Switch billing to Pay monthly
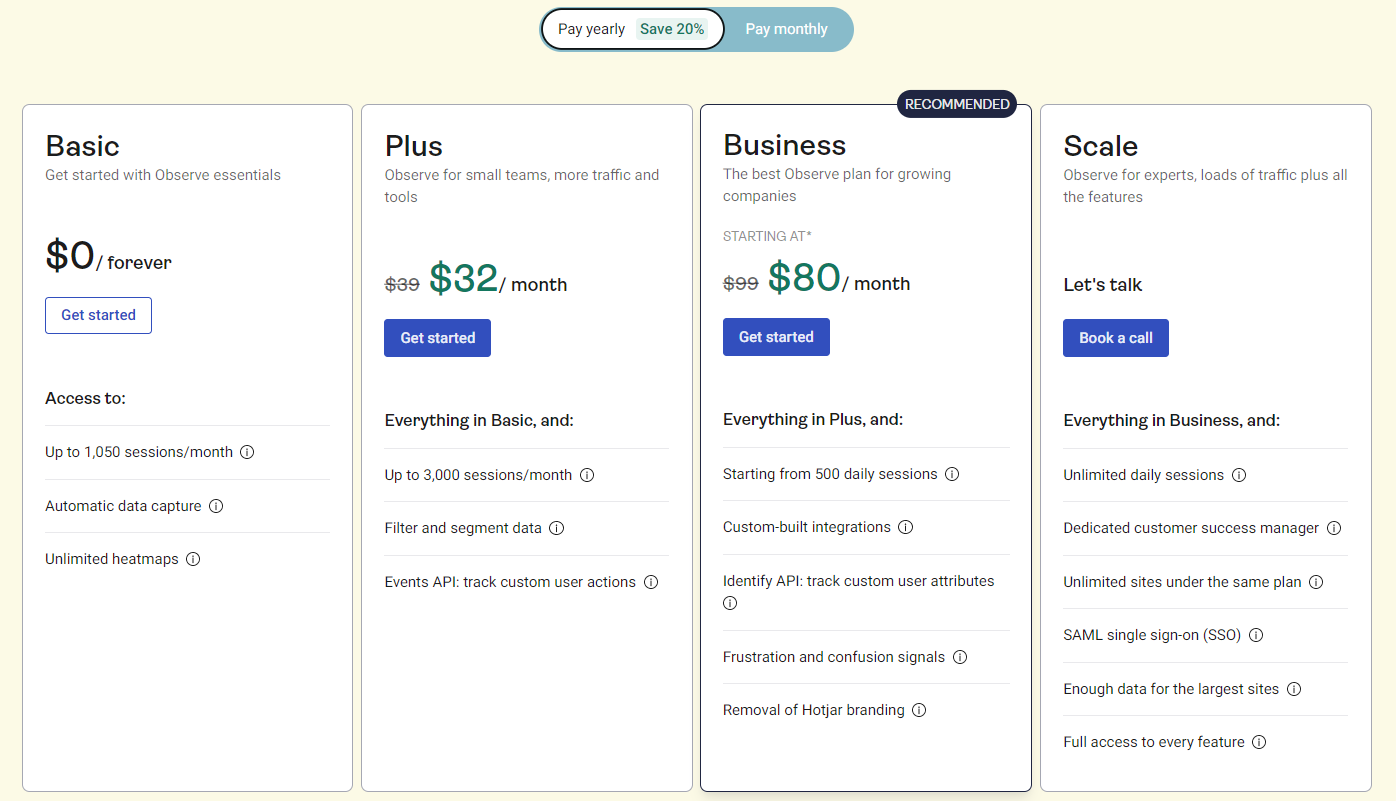Image resolution: width=1396 pixels, height=801 pixels. [786, 29]
